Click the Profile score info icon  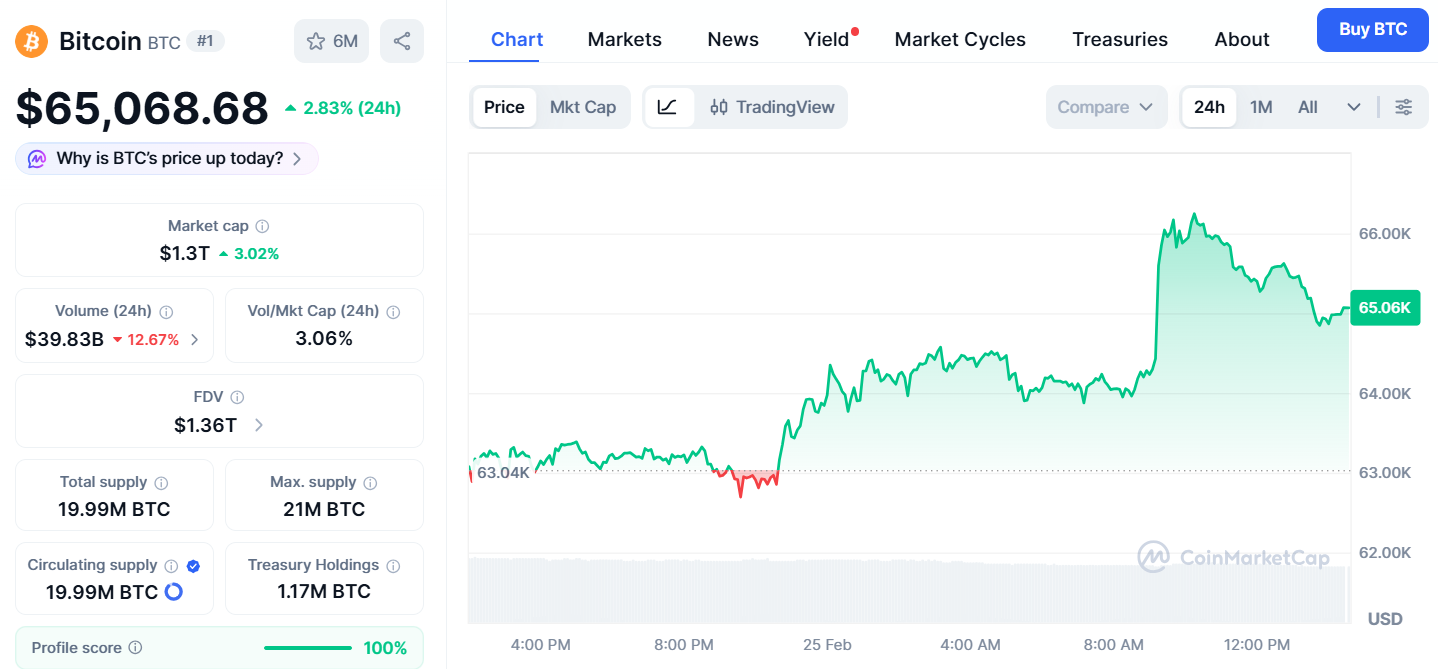(x=135, y=648)
